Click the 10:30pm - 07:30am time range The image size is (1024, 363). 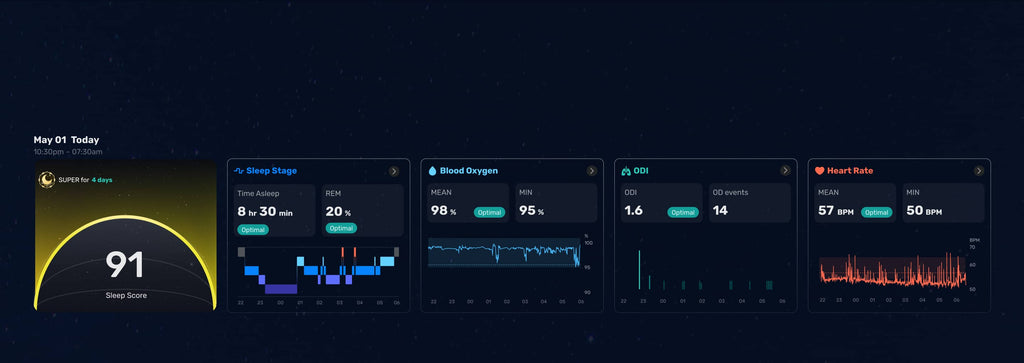pos(69,152)
